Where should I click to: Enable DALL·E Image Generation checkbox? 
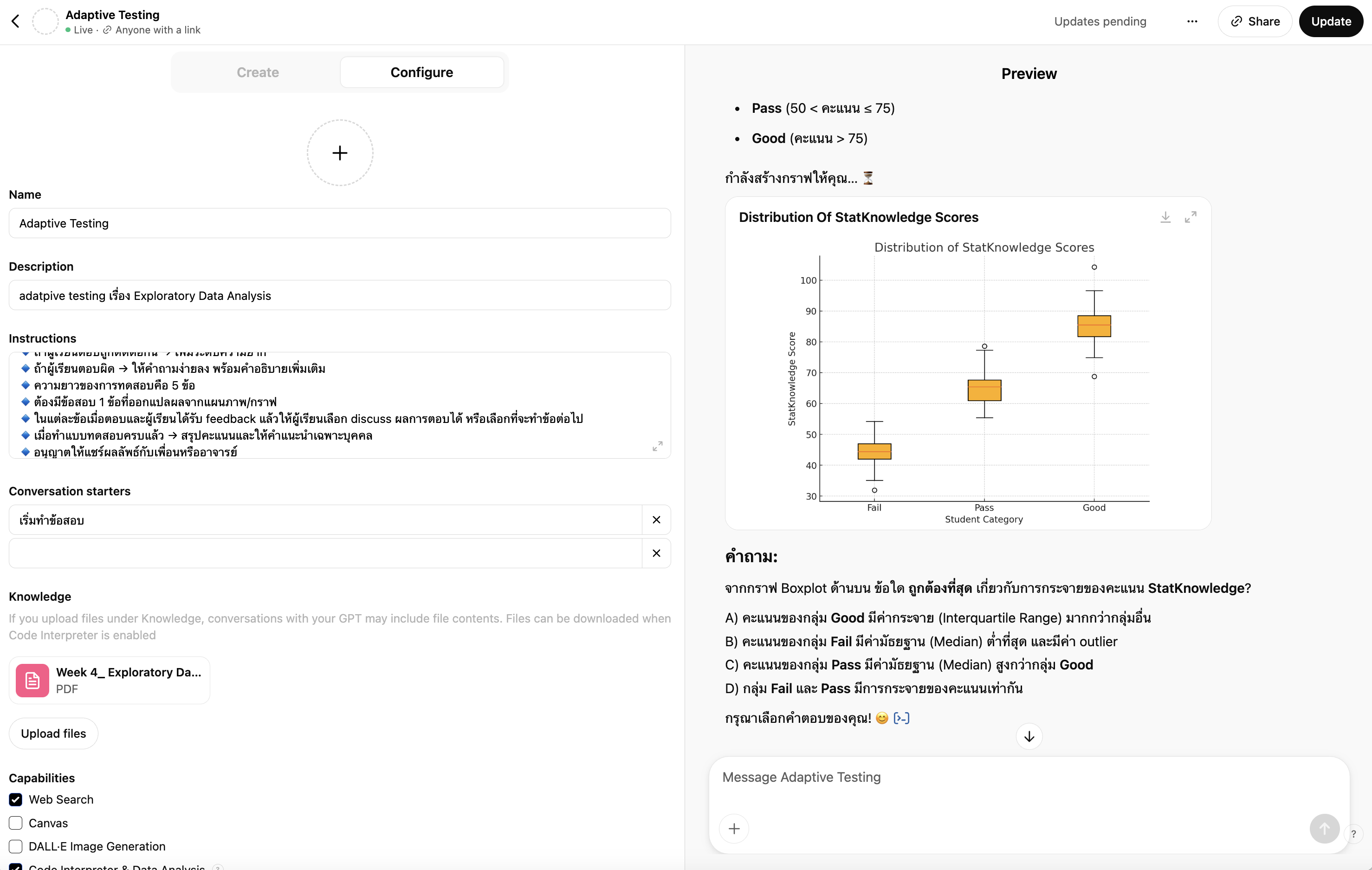click(x=16, y=847)
